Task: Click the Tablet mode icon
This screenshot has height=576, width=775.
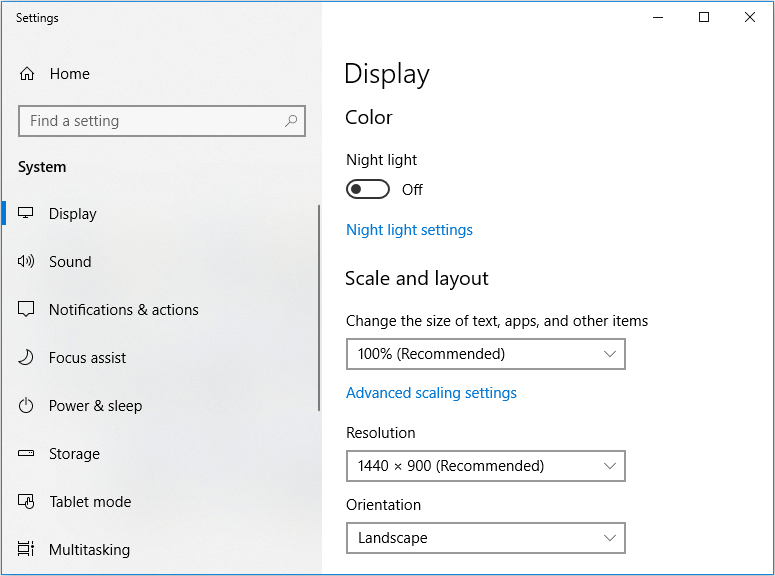Action: [26, 502]
